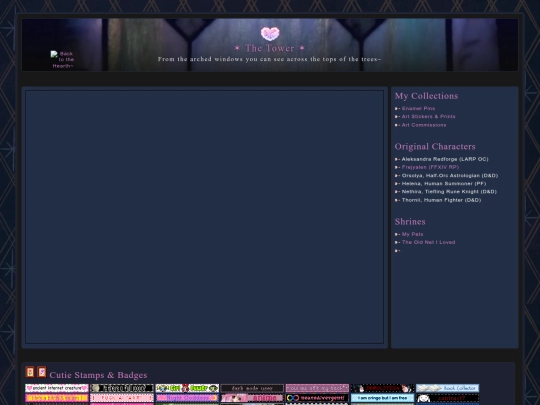Open the Art Commissions link
540x405 pixels.
(424, 125)
